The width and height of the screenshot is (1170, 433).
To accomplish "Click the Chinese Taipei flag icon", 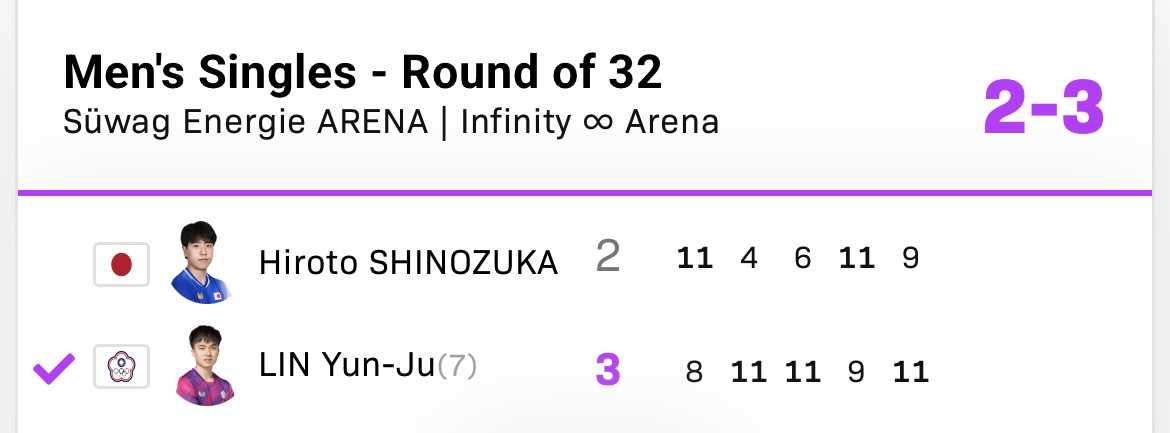I will tap(121, 369).
